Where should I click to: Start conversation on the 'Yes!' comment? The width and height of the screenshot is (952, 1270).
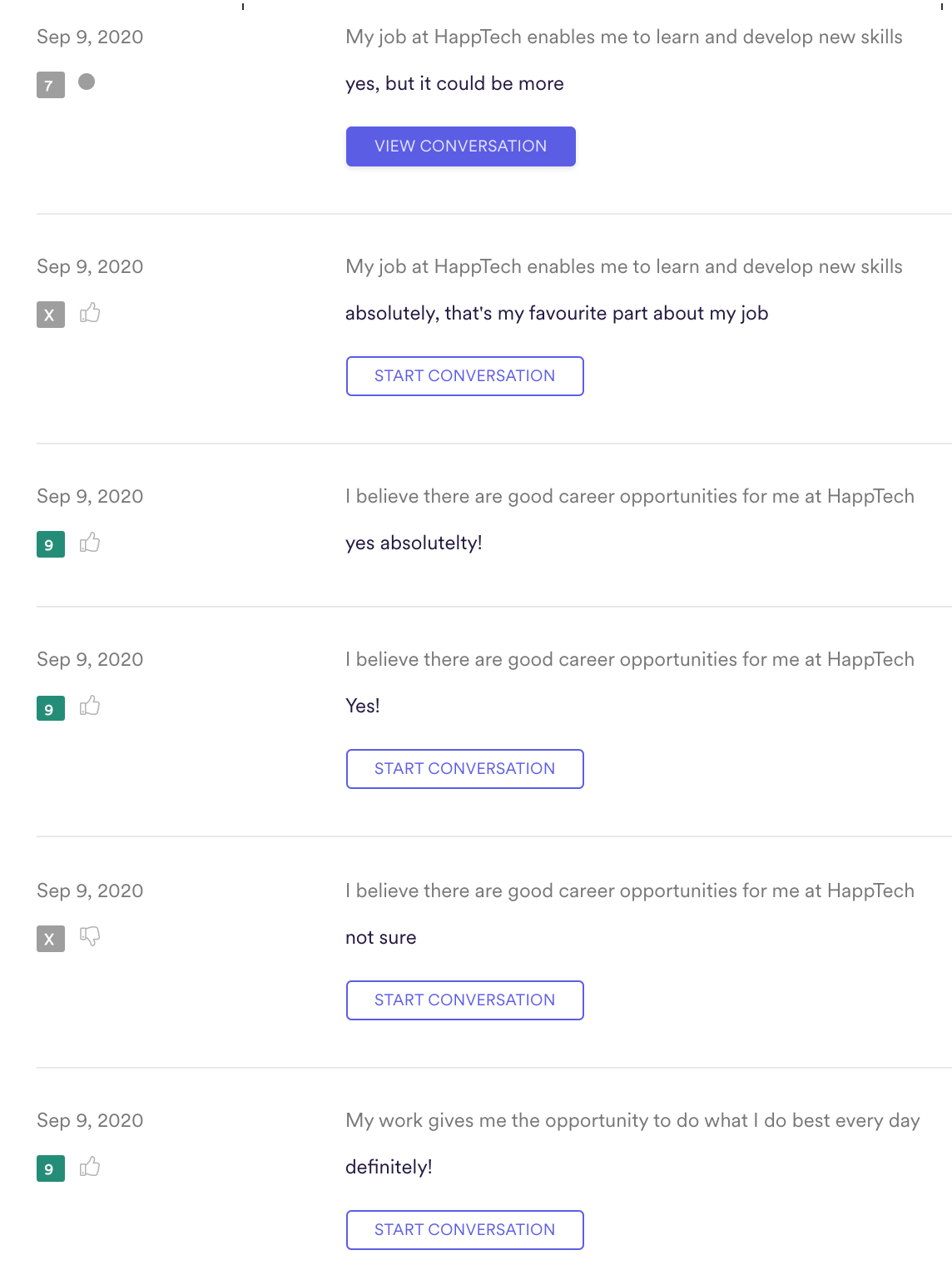tap(464, 769)
